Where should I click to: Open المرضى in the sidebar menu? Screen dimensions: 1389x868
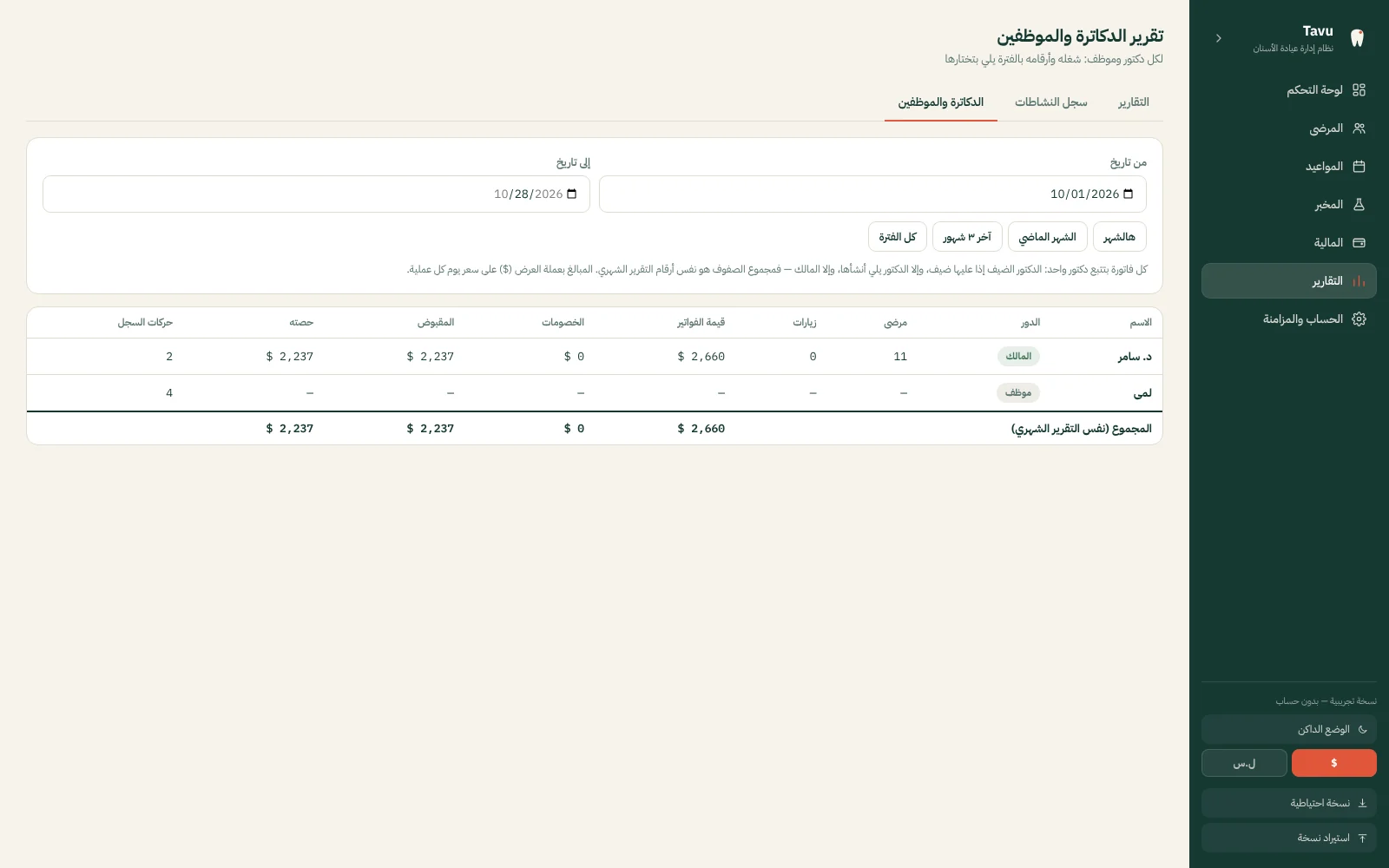[x=1289, y=128]
